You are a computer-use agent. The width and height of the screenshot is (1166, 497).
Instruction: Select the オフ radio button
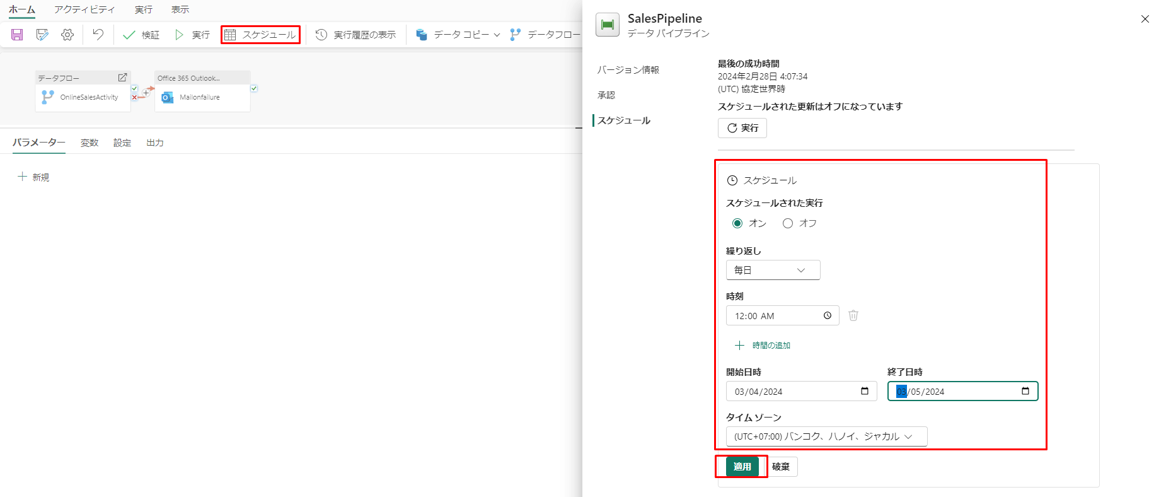(788, 224)
